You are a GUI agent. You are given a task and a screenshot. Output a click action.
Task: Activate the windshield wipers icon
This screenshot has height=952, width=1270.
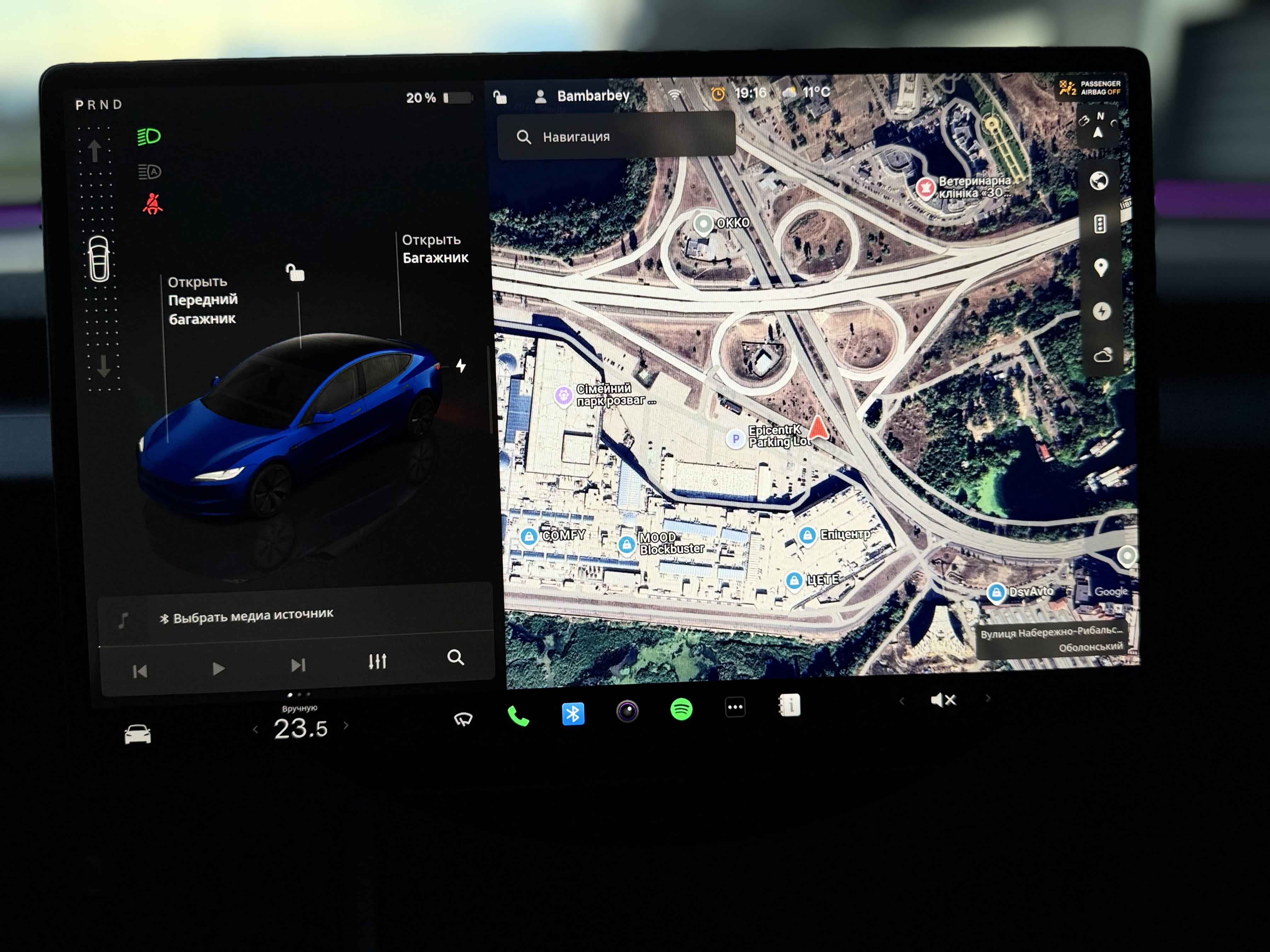[x=463, y=718]
